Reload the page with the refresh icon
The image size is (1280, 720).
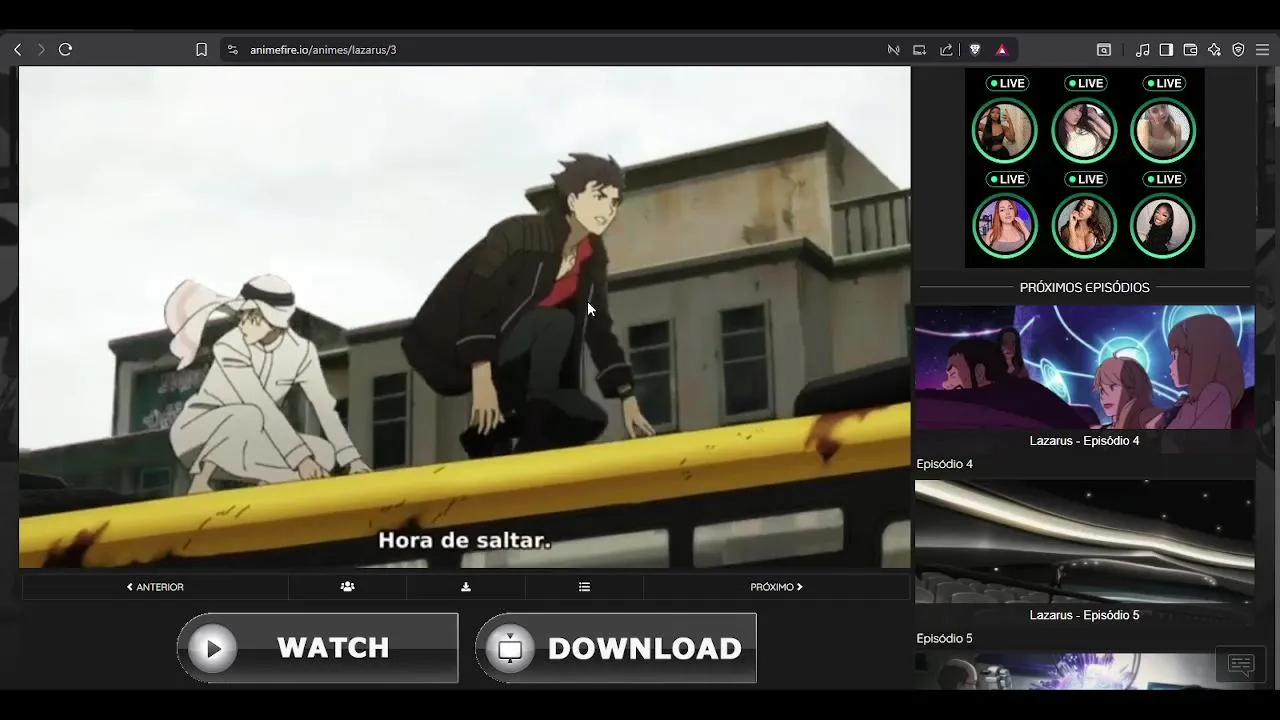[x=66, y=49]
